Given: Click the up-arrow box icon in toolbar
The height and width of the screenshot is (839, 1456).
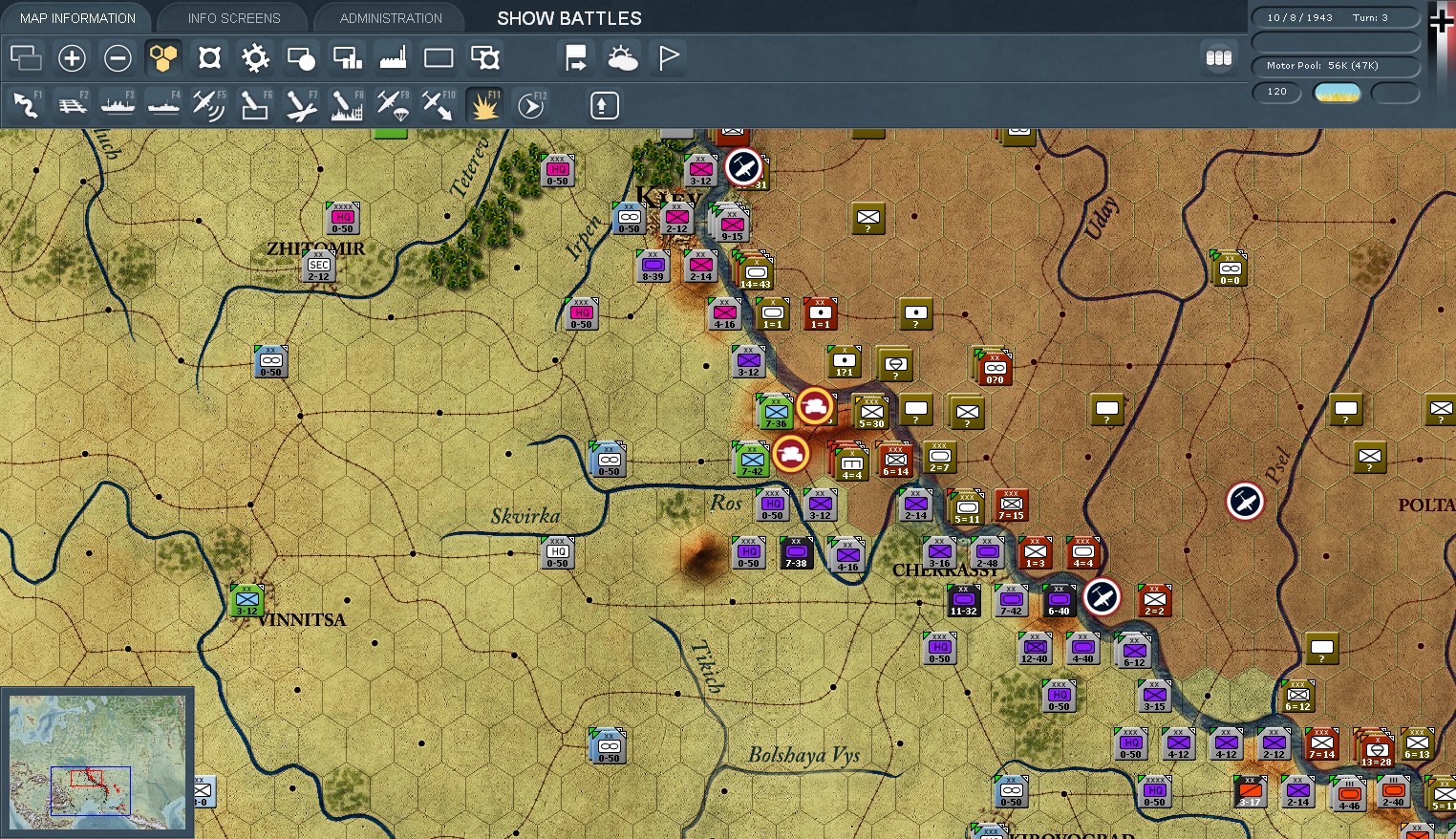Looking at the screenshot, I should tap(604, 105).
